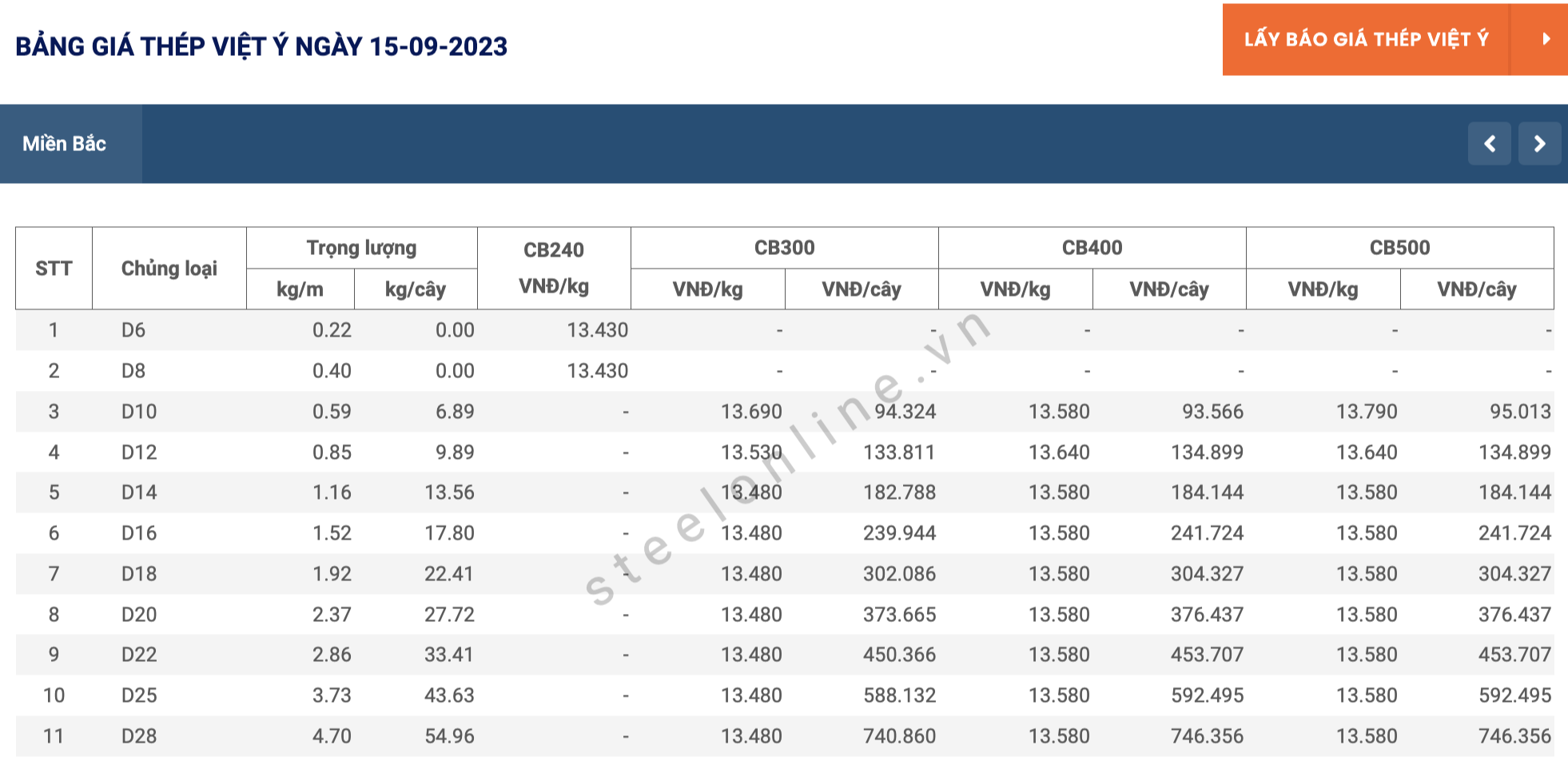Click the 13.790 CB500 price for D10
Viewport: 1568px width, 769px height.
click(x=1367, y=412)
